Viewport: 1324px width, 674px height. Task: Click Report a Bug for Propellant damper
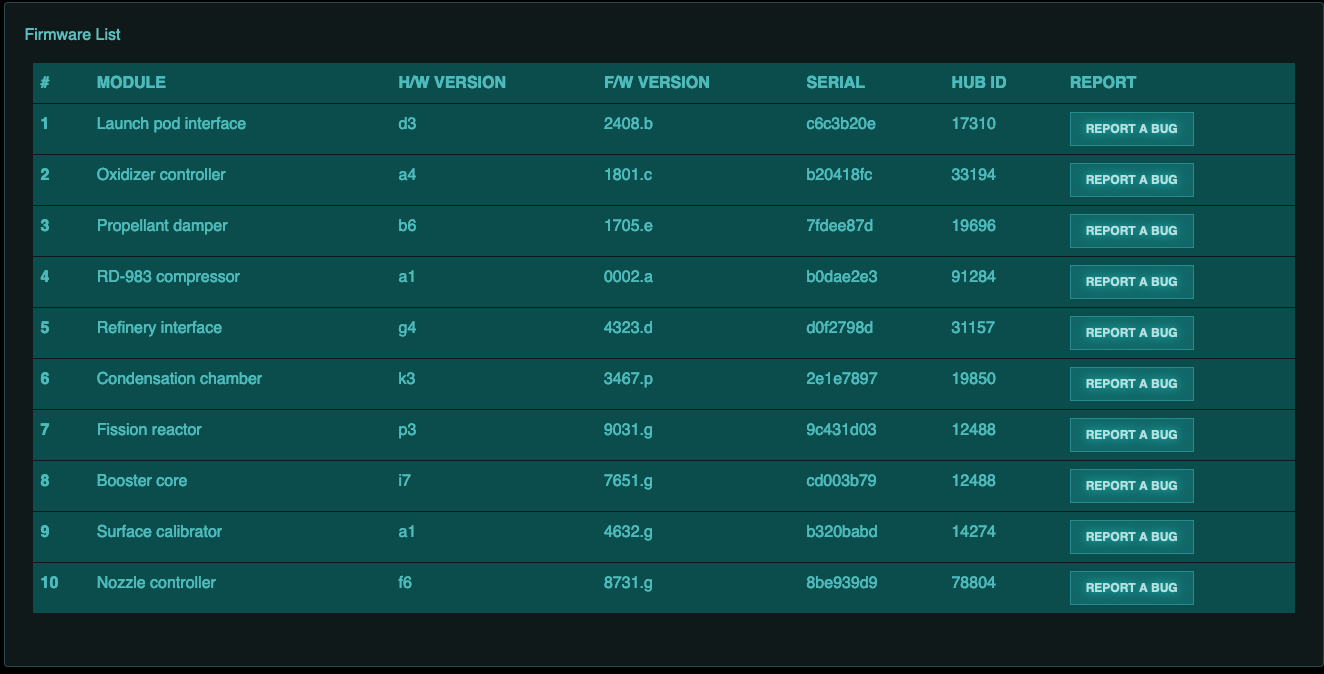click(1131, 231)
